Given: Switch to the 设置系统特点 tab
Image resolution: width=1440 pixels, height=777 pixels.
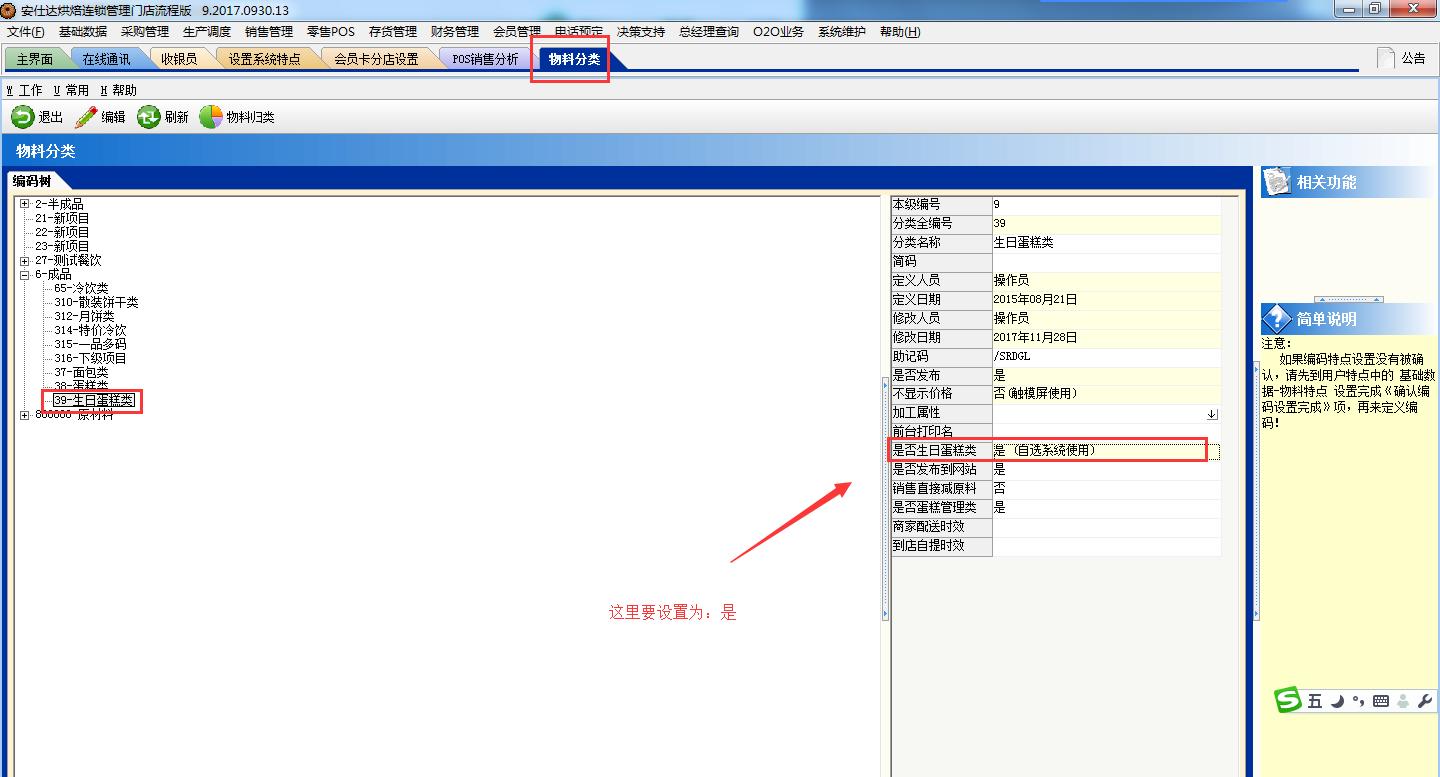Looking at the screenshot, I should click(264, 59).
